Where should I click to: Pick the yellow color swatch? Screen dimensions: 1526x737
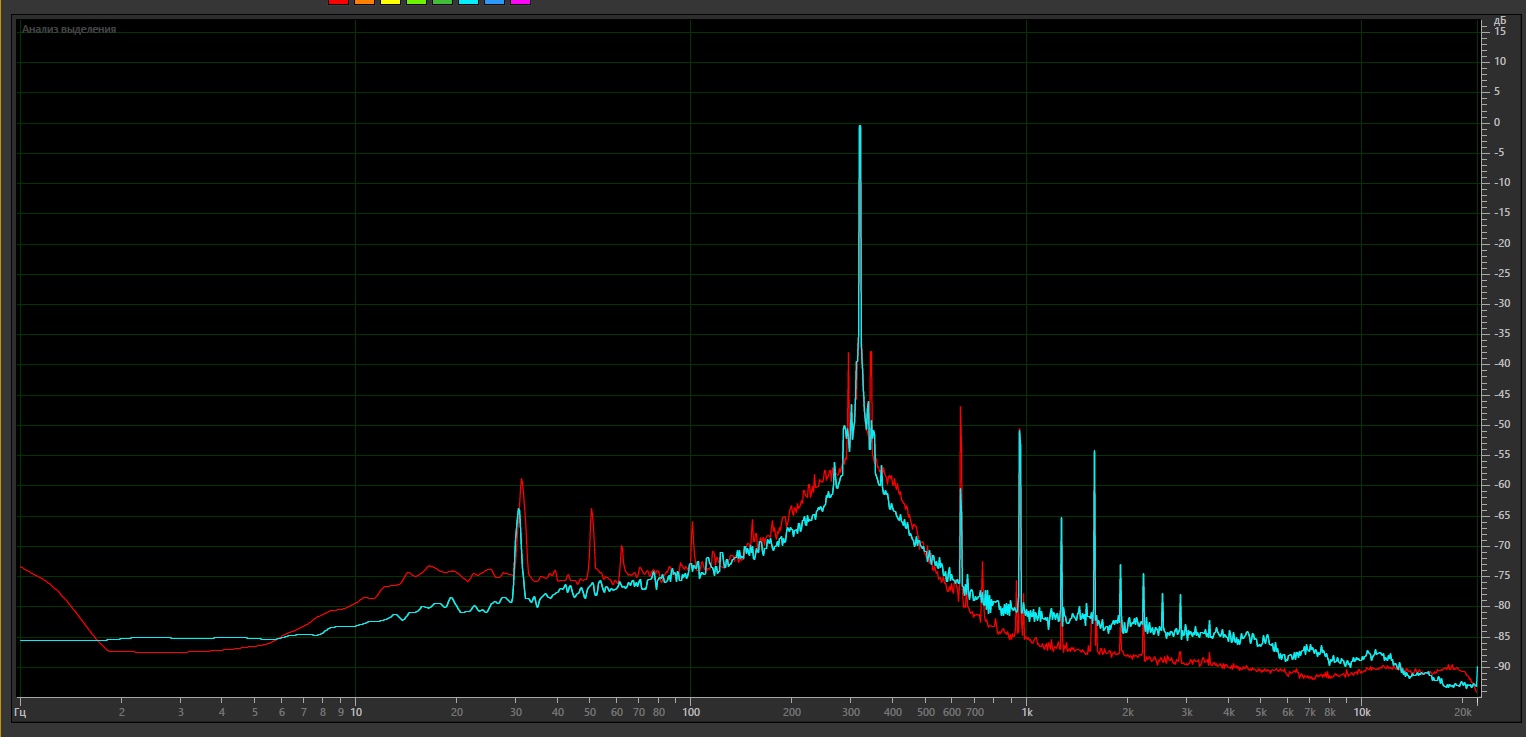tap(390, 2)
